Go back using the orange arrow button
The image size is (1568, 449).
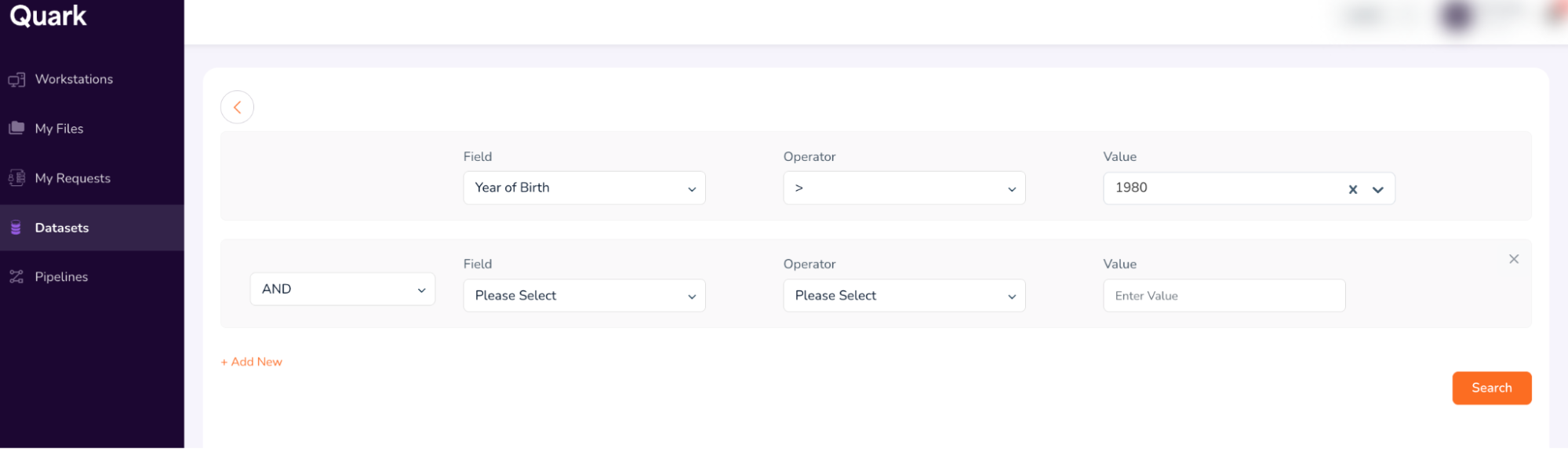237,108
